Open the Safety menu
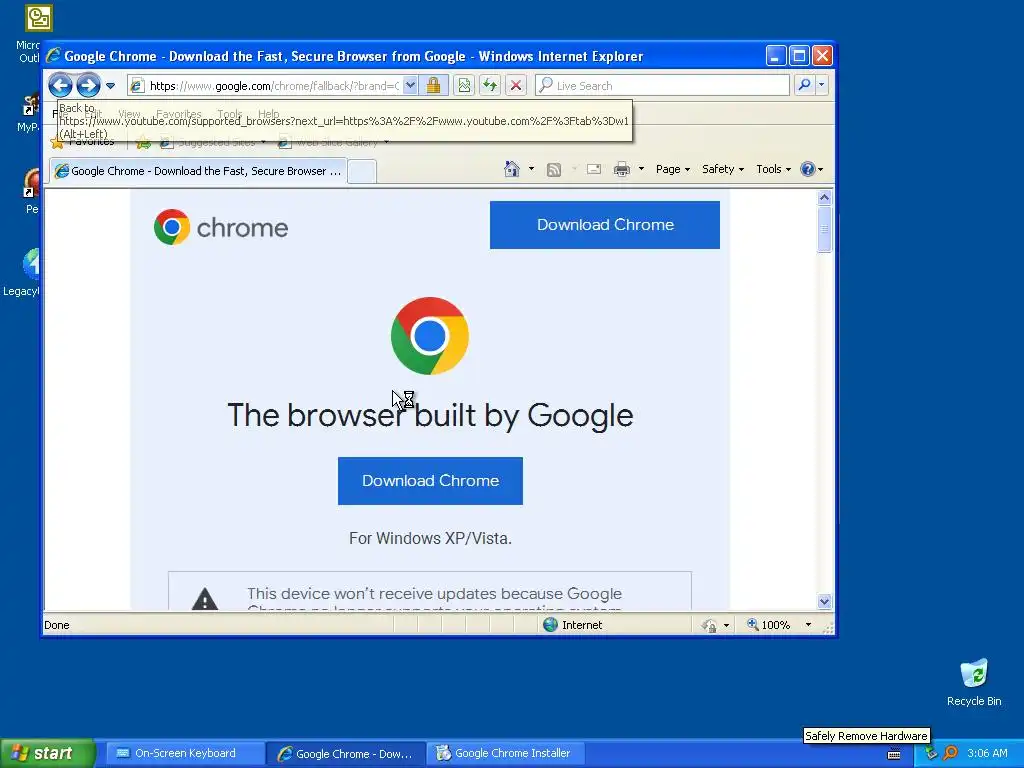The image size is (1024, 768). [723, 169]
